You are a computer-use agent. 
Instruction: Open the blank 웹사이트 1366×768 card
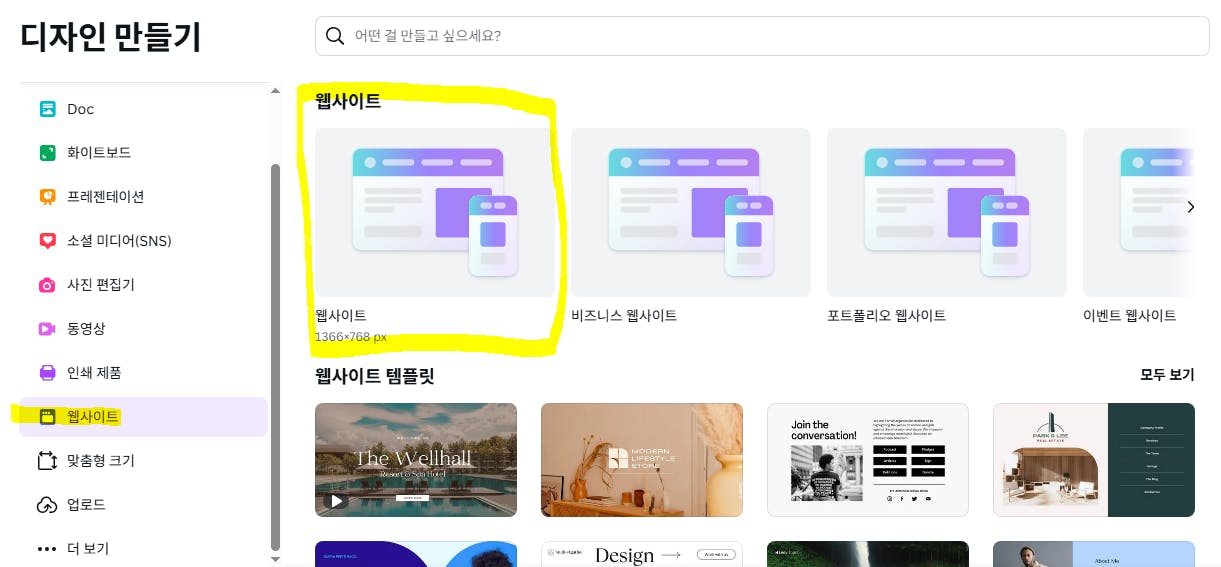click(x=435, y=212)
